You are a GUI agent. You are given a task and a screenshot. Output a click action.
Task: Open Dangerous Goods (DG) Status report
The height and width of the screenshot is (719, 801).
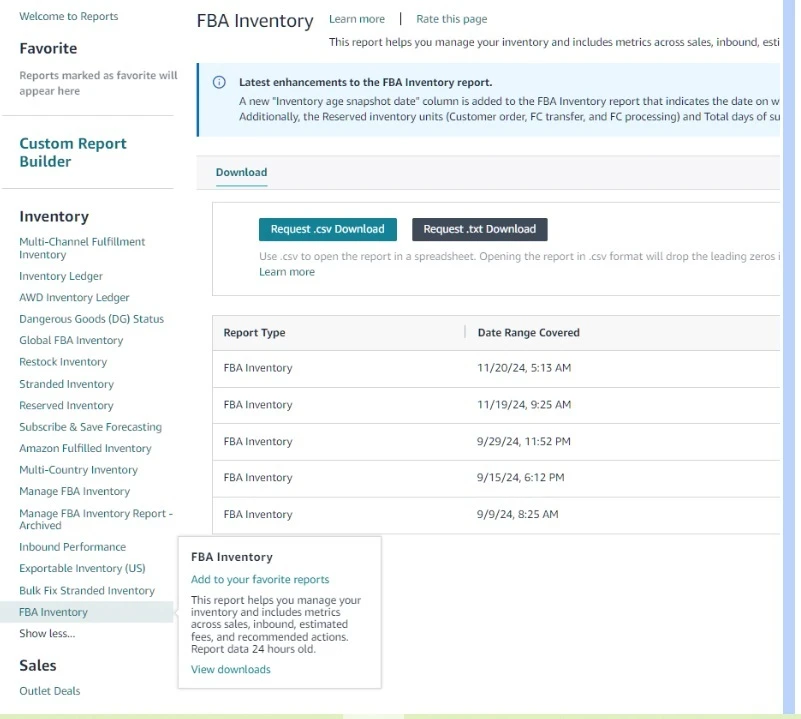pos(91,319)
